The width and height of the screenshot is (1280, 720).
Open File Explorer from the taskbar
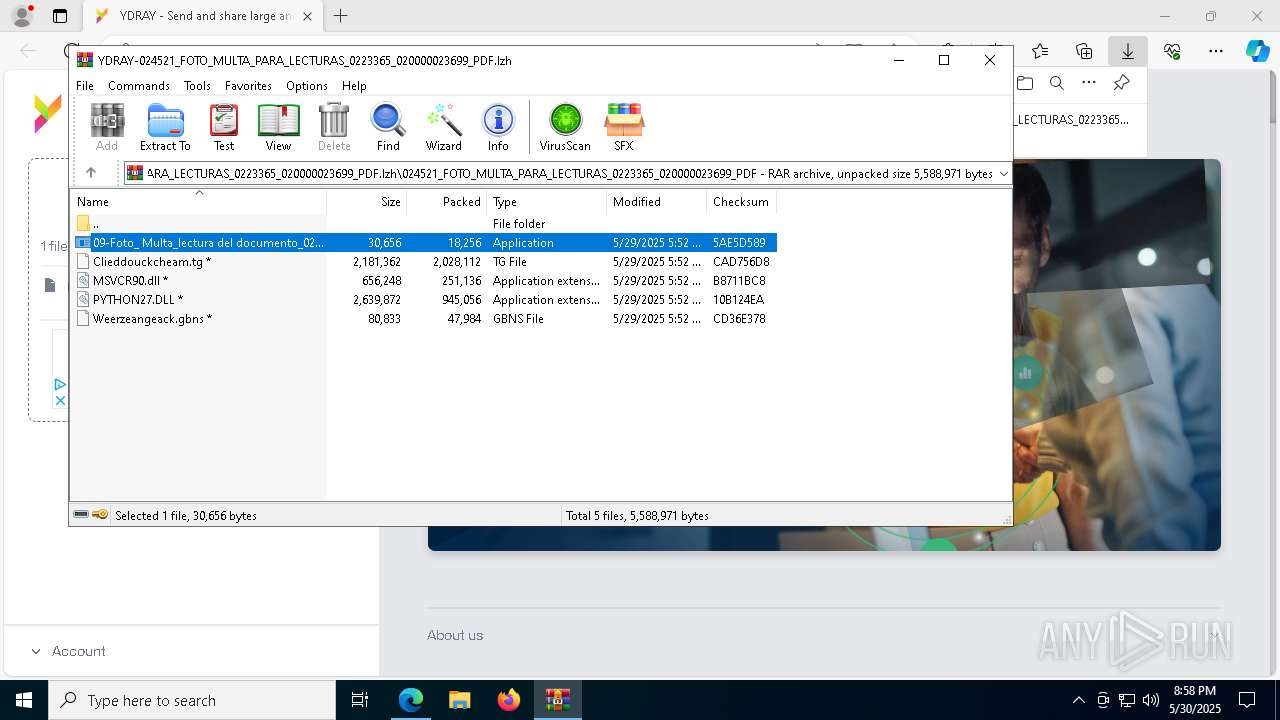click(x=460, y=700)
